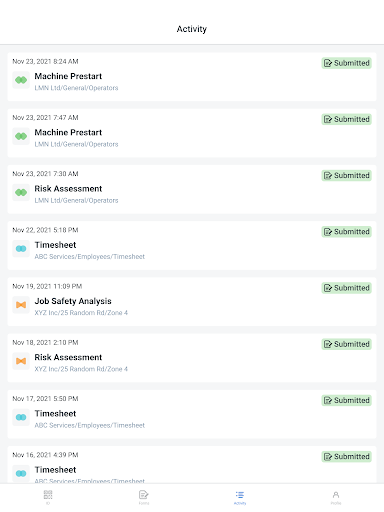The image size is (384, 512).
Task: Open the ID QR code tab
Action: tap(48, 497)
